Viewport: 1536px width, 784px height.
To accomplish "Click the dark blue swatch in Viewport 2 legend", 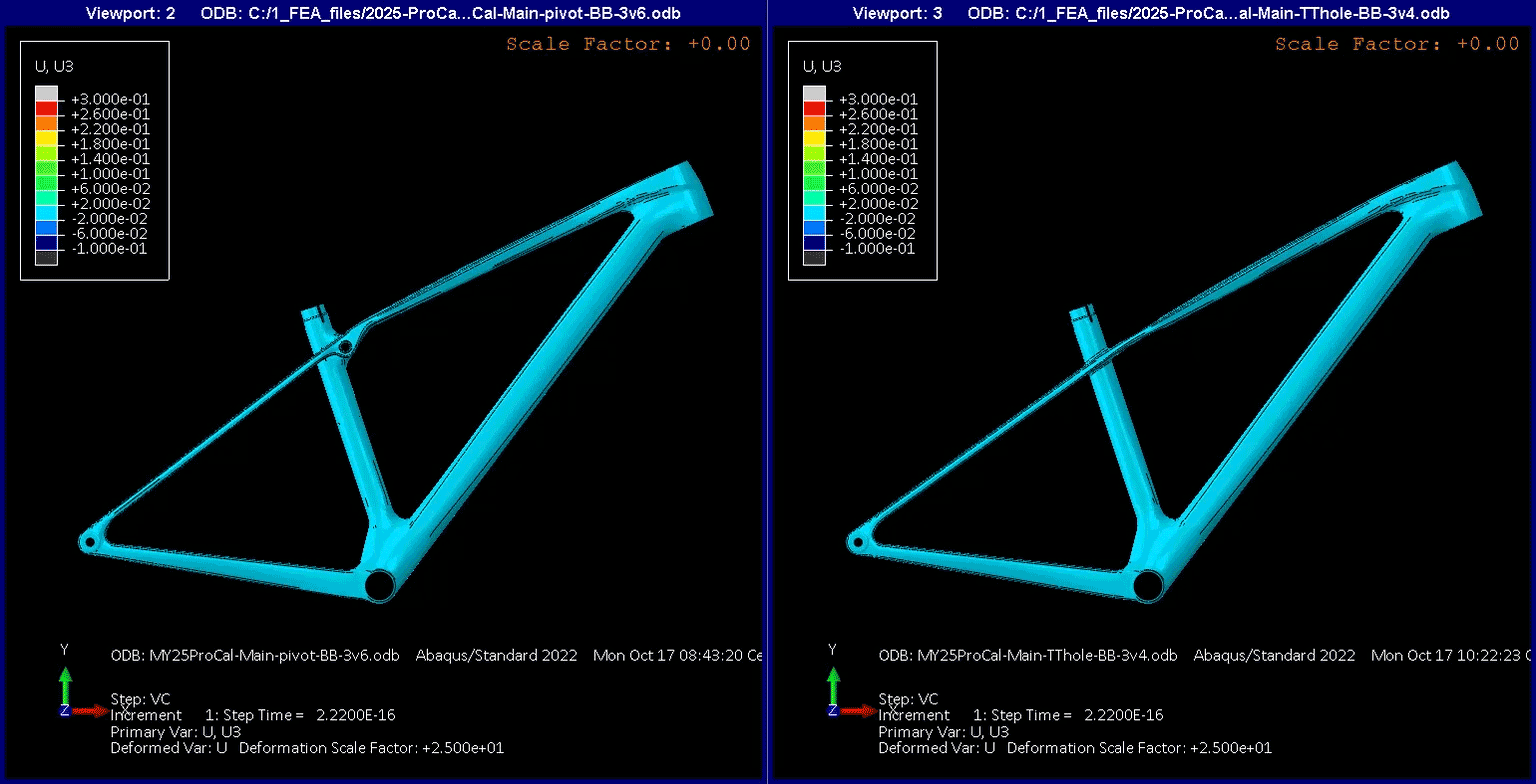I will coord(46,242).
